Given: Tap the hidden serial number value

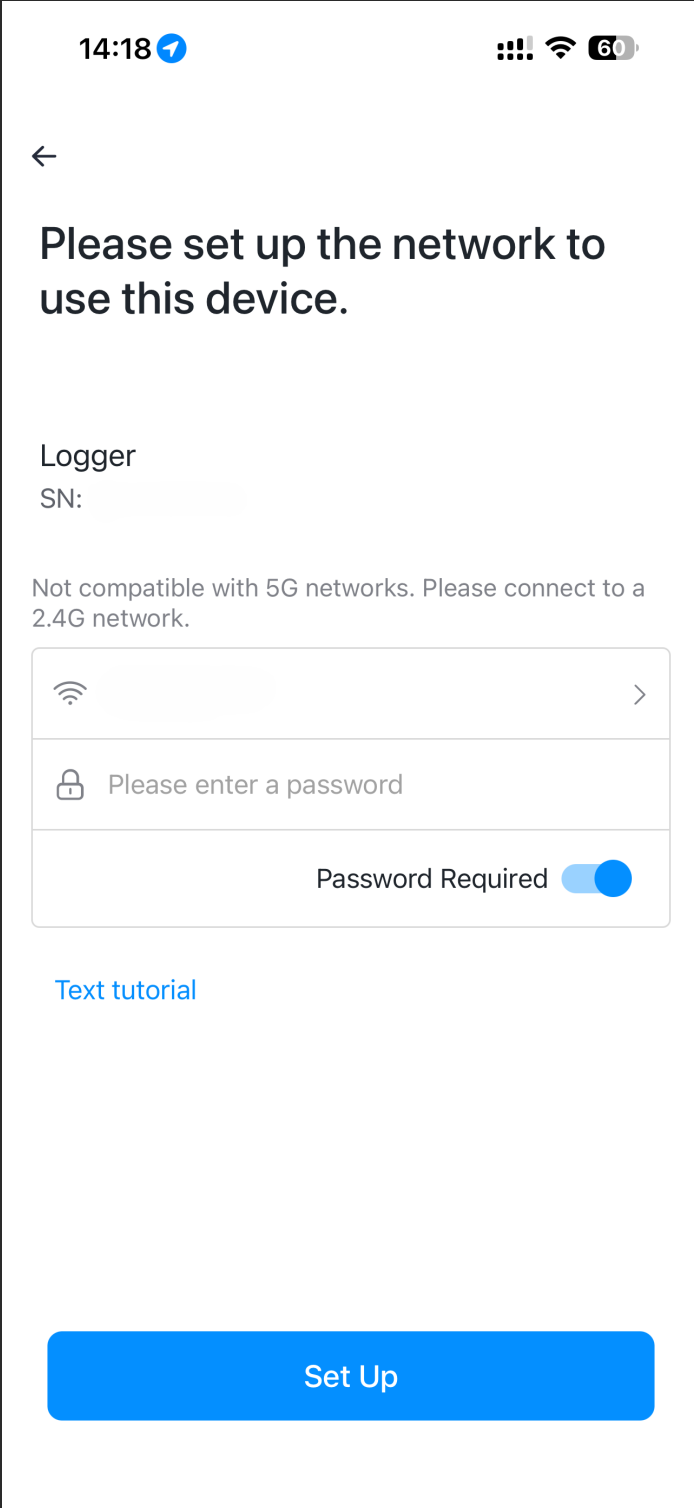Looking at the screenshot, I should [167, 499].
